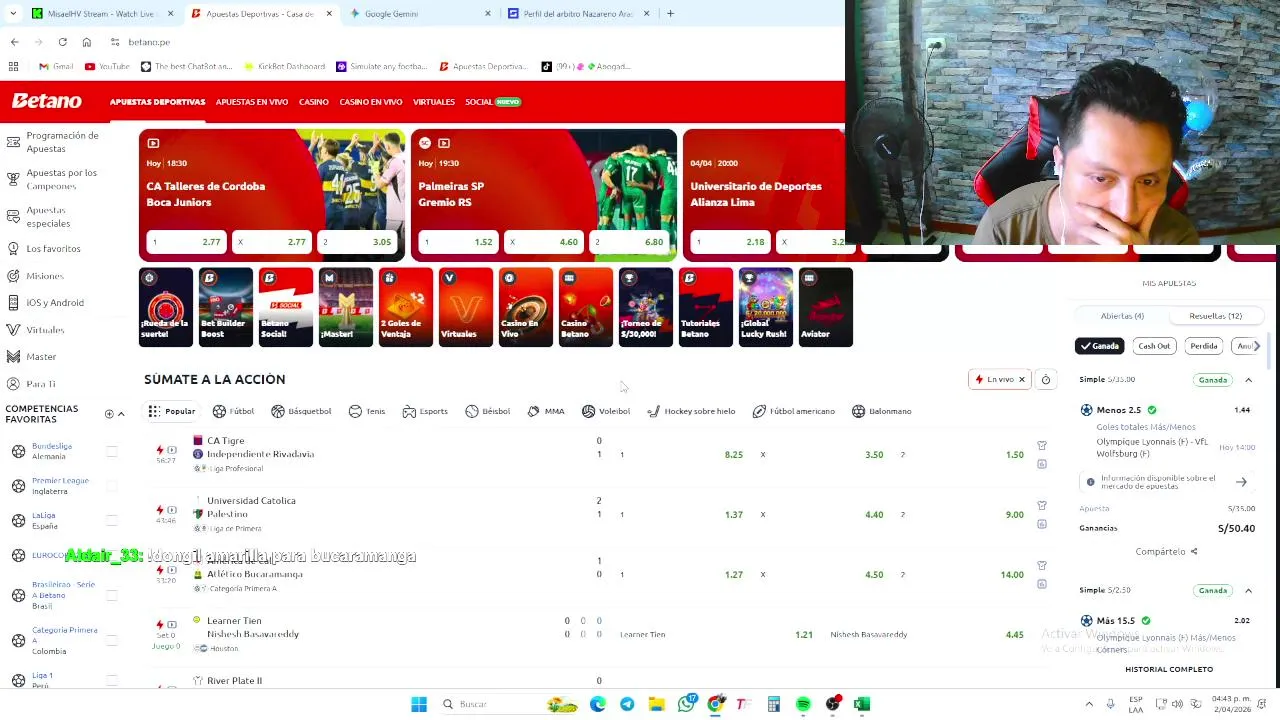
Task: Open the Bet Builder Boost tile
Action: coord(226,307)
